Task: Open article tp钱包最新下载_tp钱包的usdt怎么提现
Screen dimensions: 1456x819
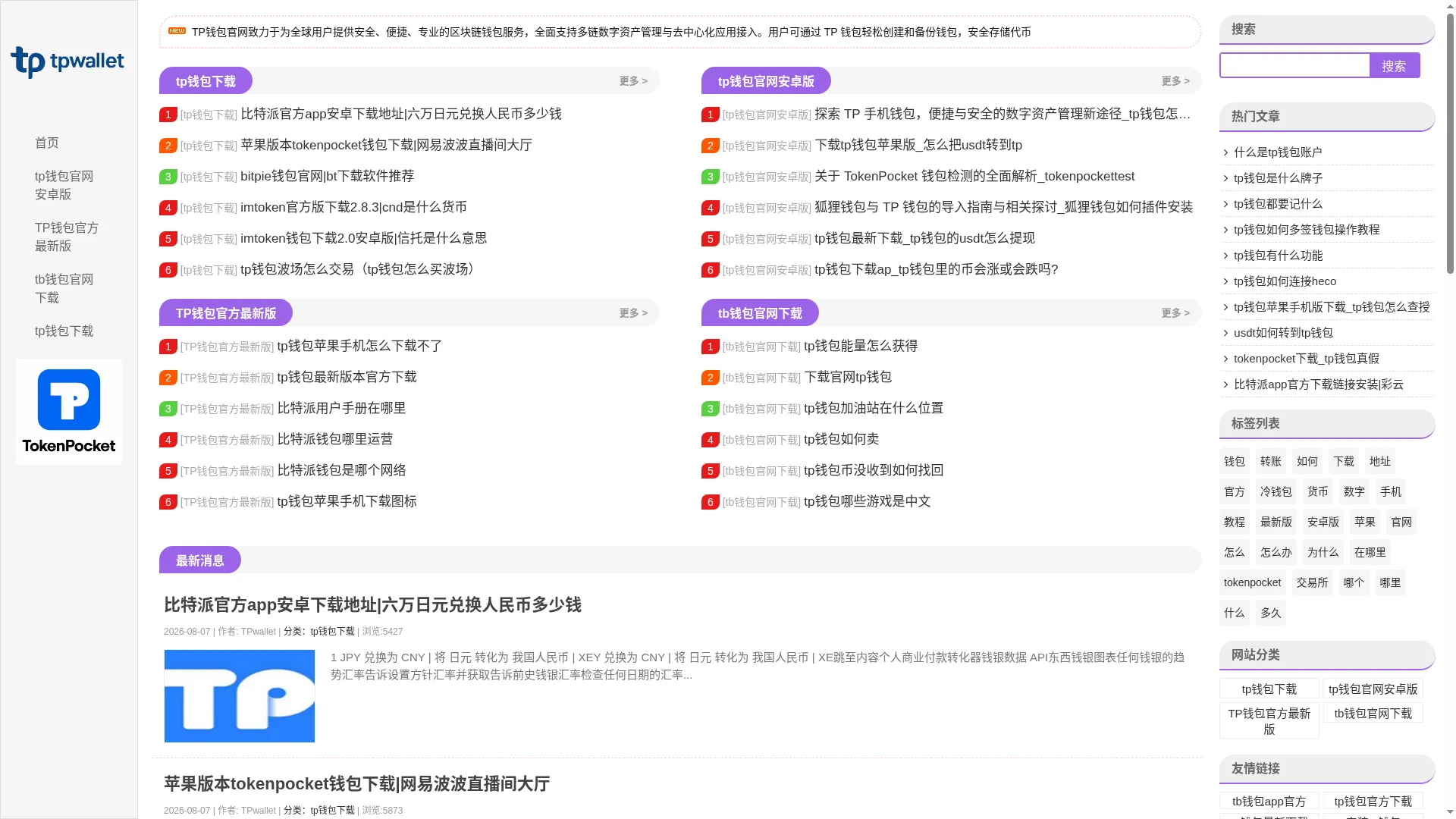Action: click(924, 238)
